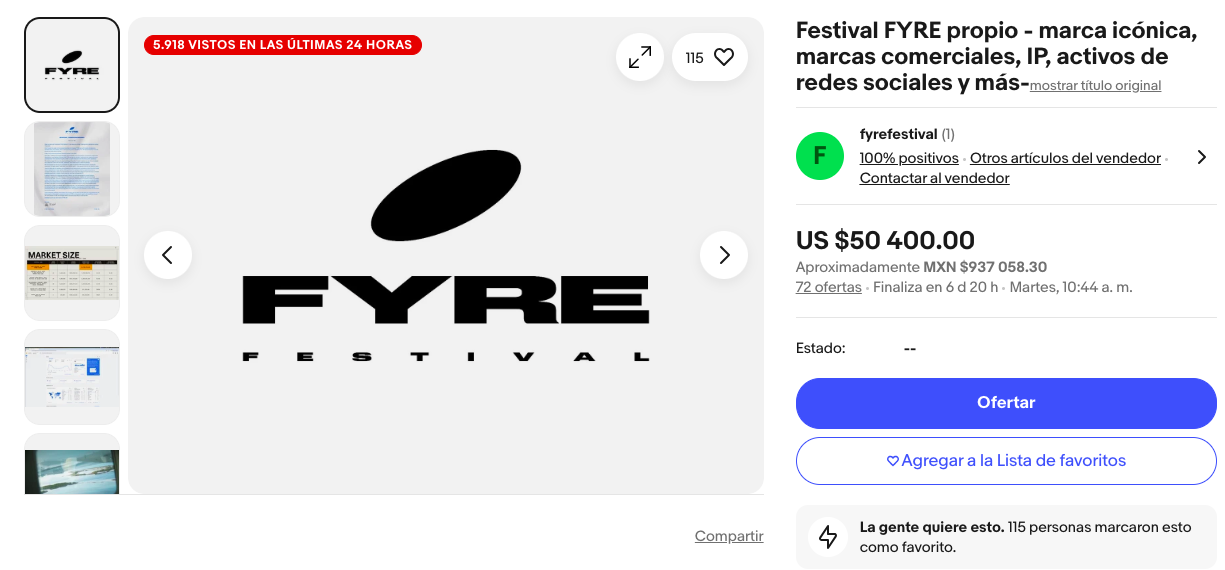Add item to Lista de favoritos
Viewport: 1225px width, 570px height.
(x=1006, y=461)
